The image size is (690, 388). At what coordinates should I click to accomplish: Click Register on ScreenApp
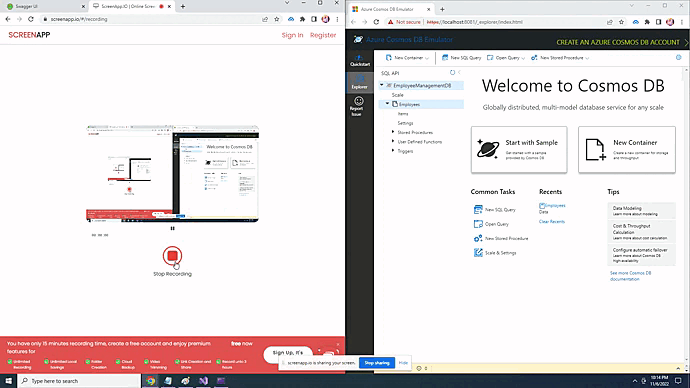point(323,35)
